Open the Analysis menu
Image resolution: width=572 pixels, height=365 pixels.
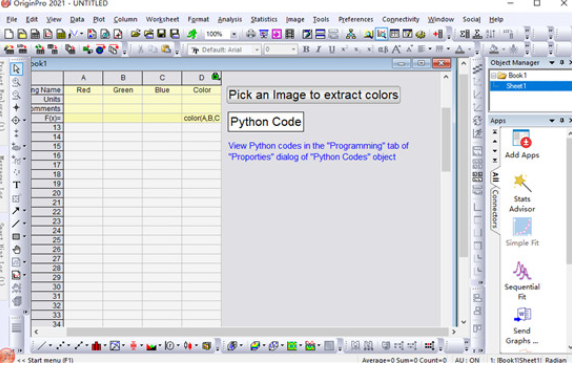(x=230, y=19)
